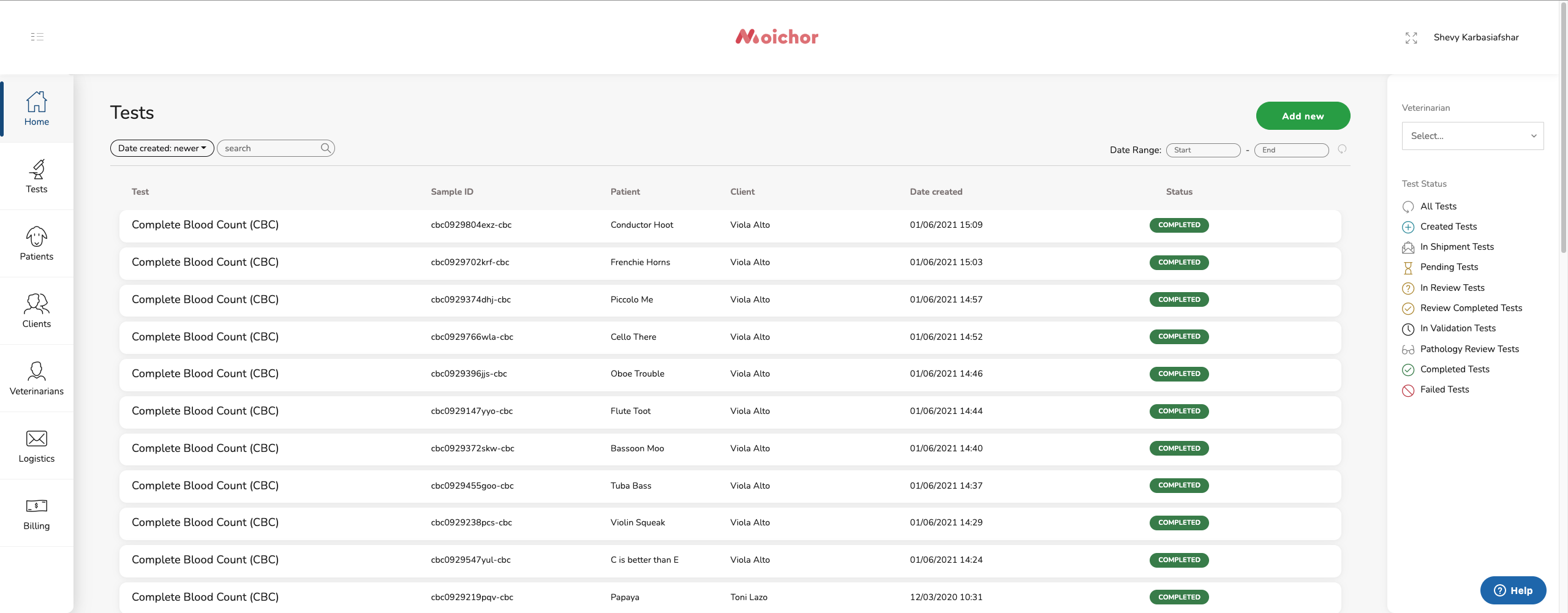Screen dimensions: 1568x613
Task: Click the Sample ID column header
Action: click(452, 192)
